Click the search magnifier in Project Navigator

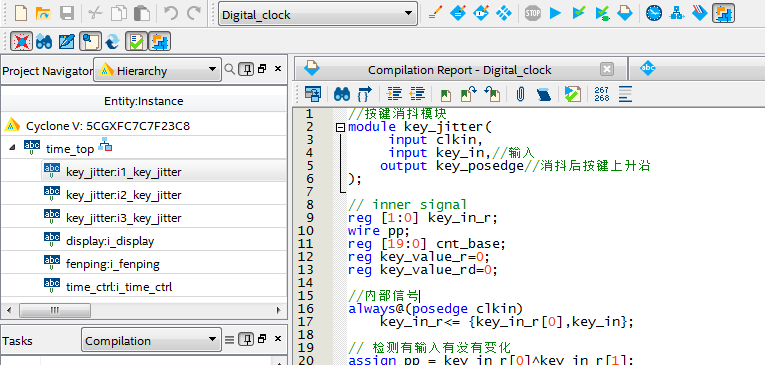click(229, 70)
